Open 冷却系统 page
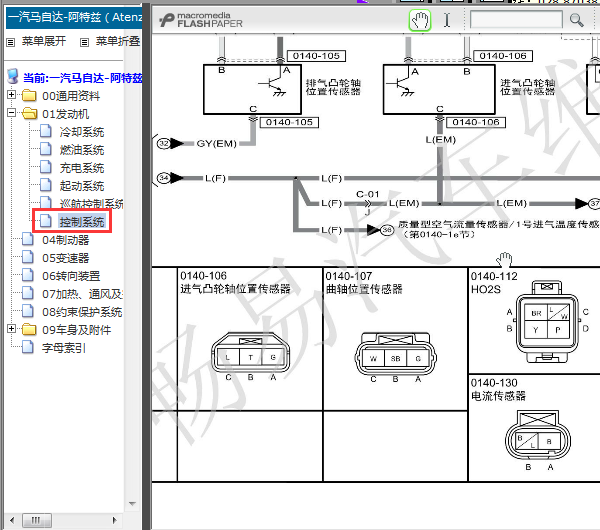Viewport: 600px width, 530px height. coord(82,132)
